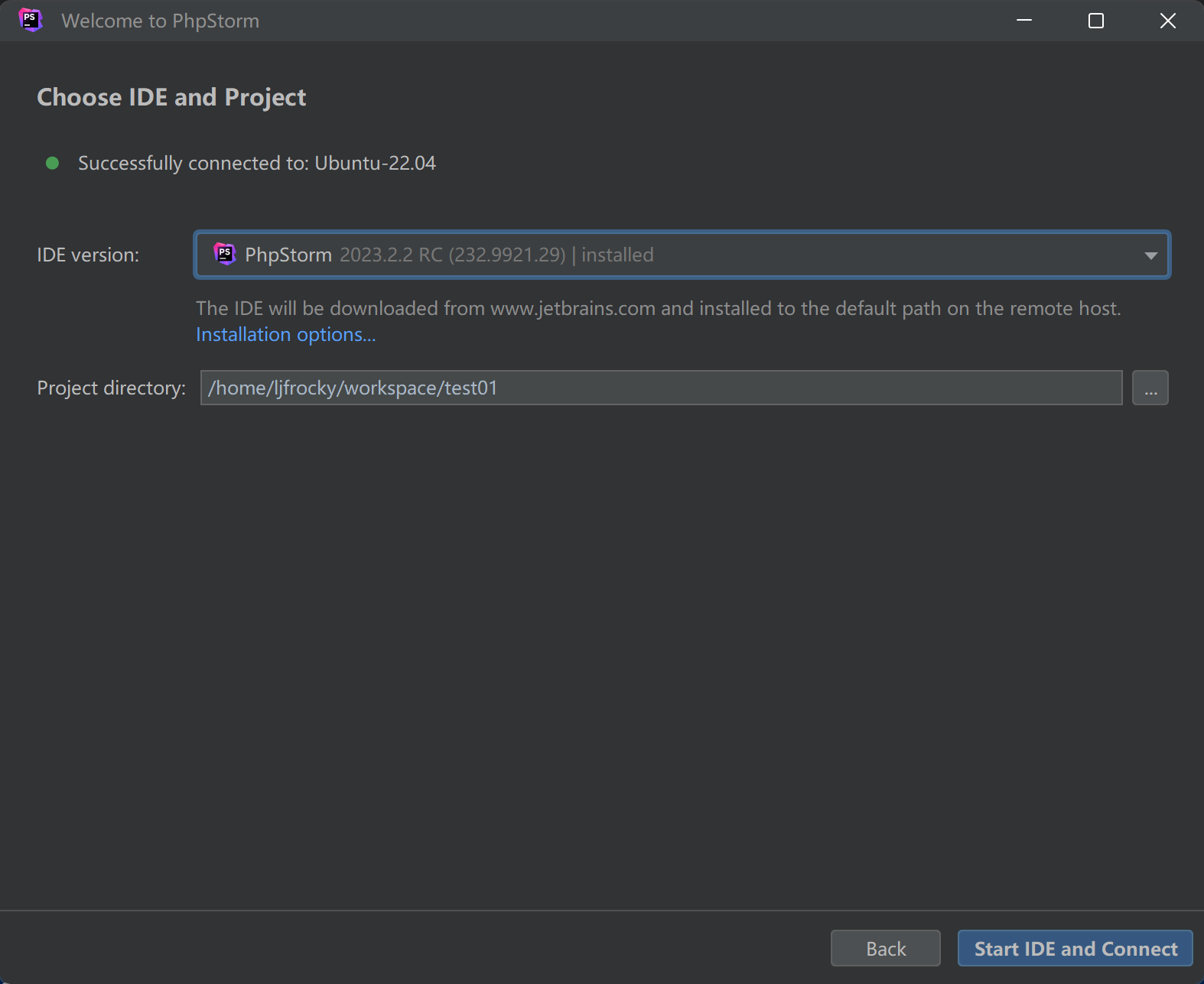The height and width of the screenshot is (984, 1204).
Task: Click the 'installed' status in IDE version combo
Action: click(x=617, y=255)
